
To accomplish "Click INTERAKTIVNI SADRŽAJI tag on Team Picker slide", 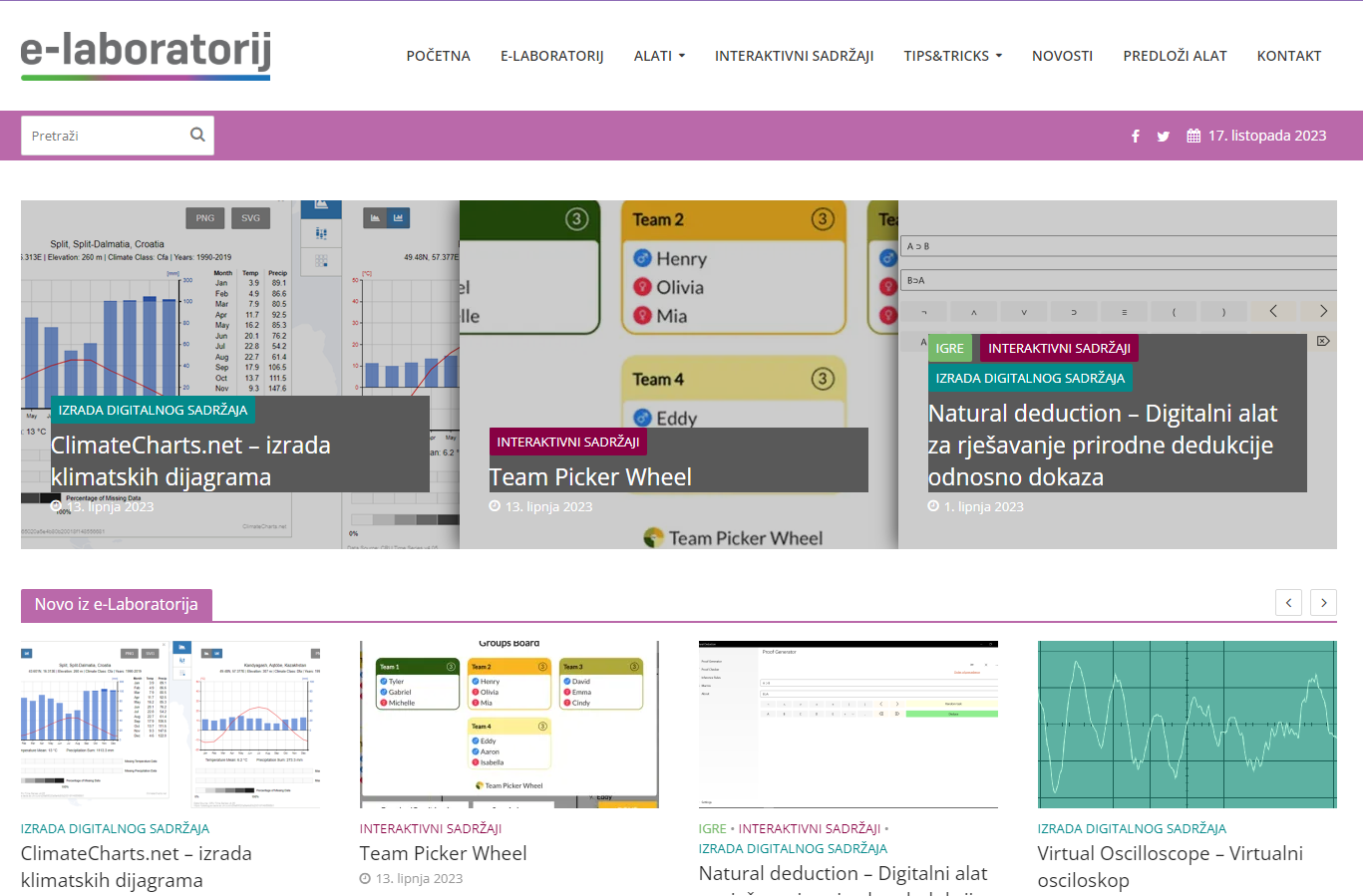I will (x=568, y=442).
